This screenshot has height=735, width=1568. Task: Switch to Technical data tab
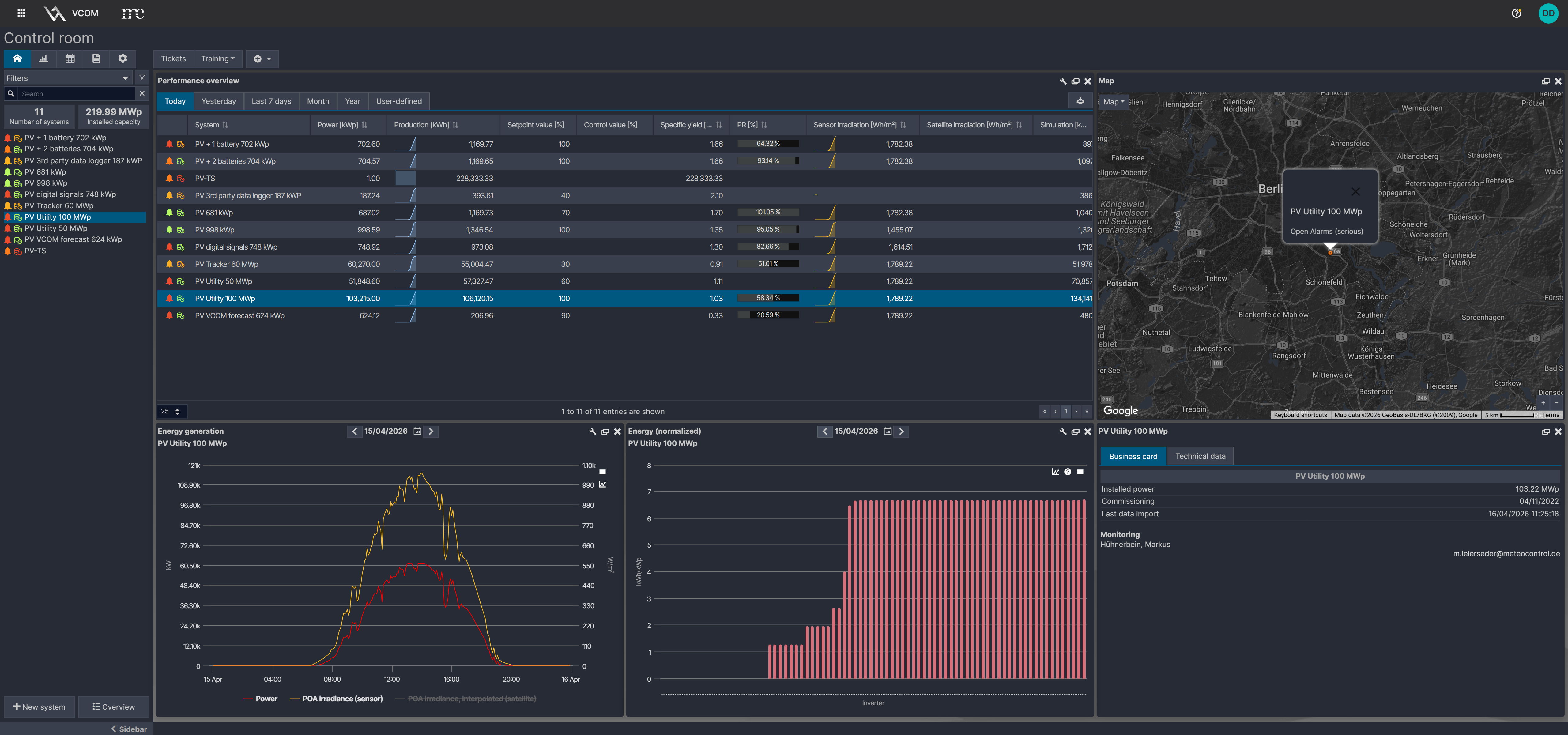click(1200, 456)
